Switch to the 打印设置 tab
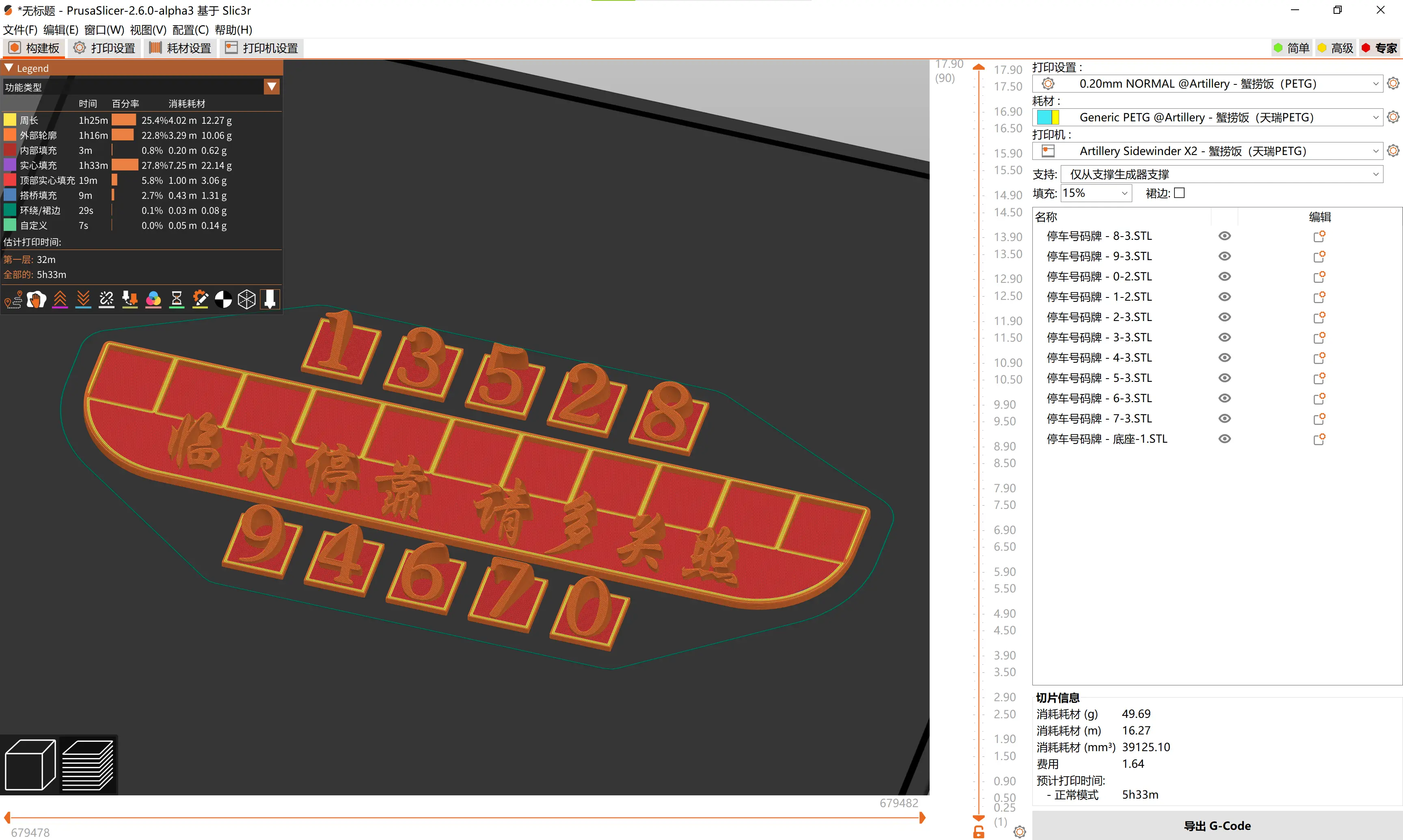The image size is (1403, 840). click(105, 48)
